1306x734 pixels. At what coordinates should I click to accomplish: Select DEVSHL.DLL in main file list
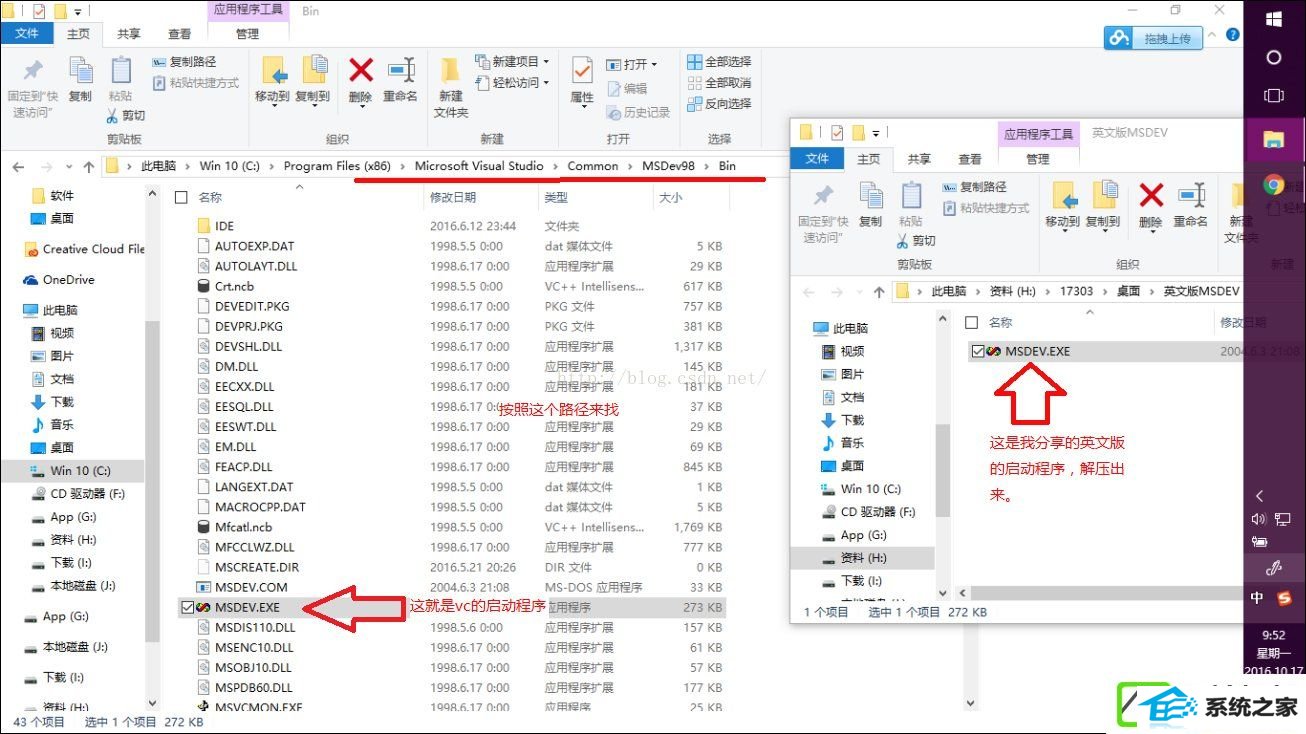pos(248,346)
